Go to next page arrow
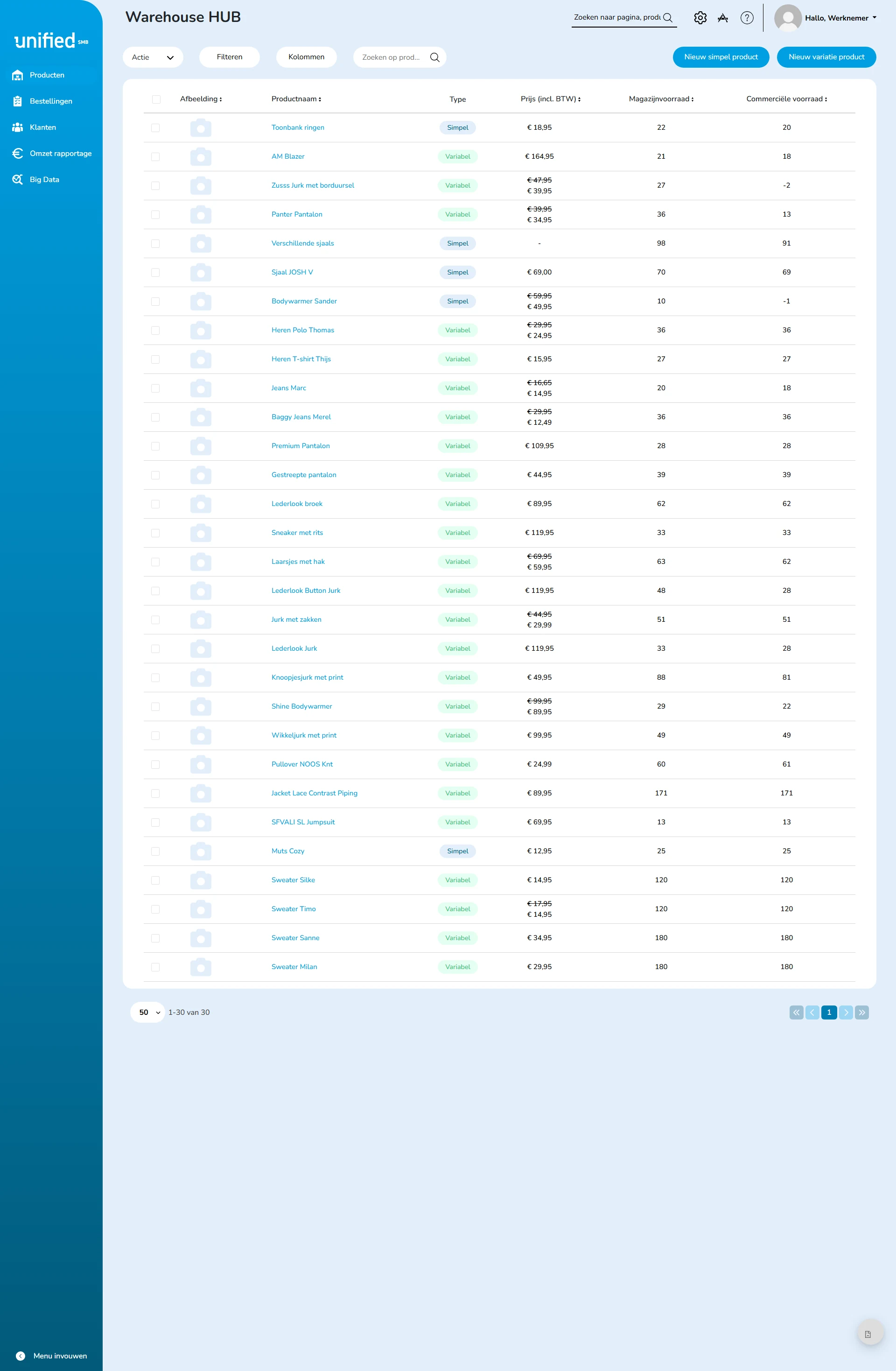Image resolution: width=896 pixels, height=1371 pixels. point(845,1012)
